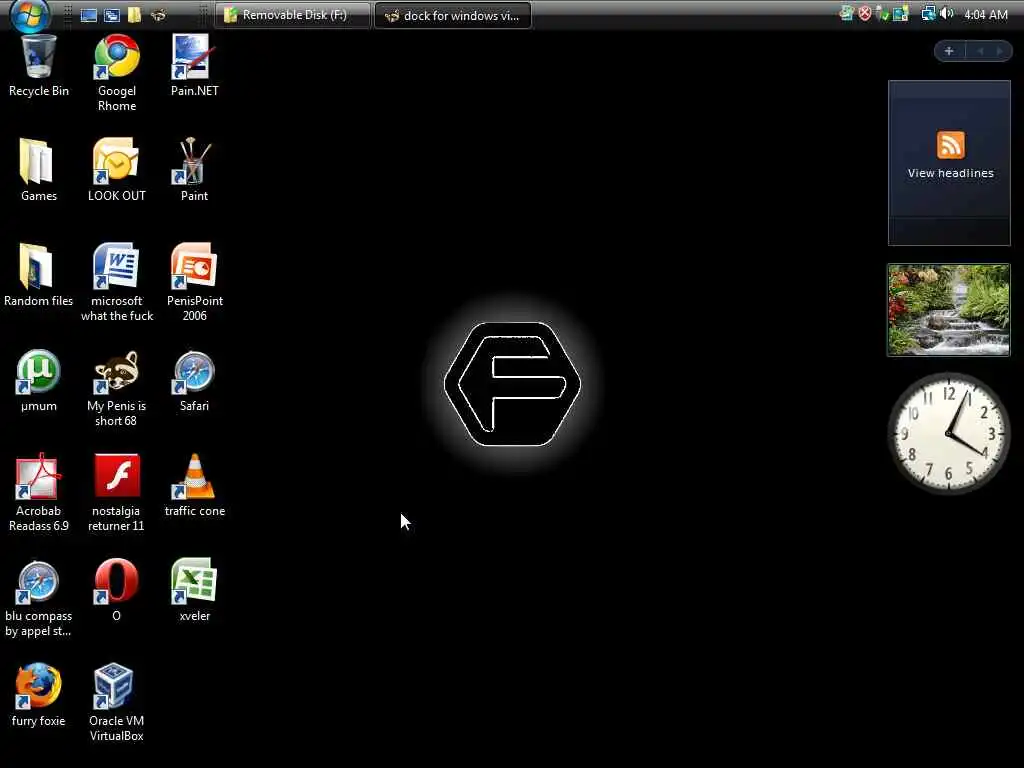Open Acrobab Readass 6.9 shortcut
The image size is (1024, 768).
(39, 493)
